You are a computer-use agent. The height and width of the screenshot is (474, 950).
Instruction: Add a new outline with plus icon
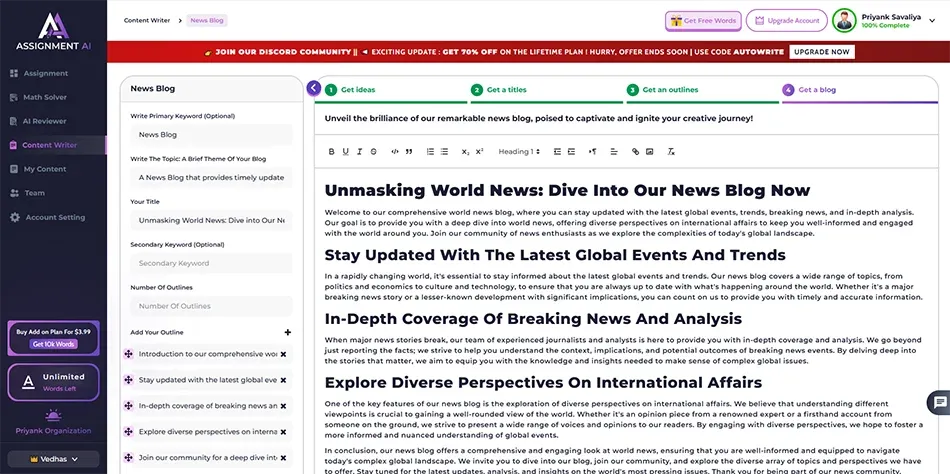pyautogui.click(x=288, y=332)
